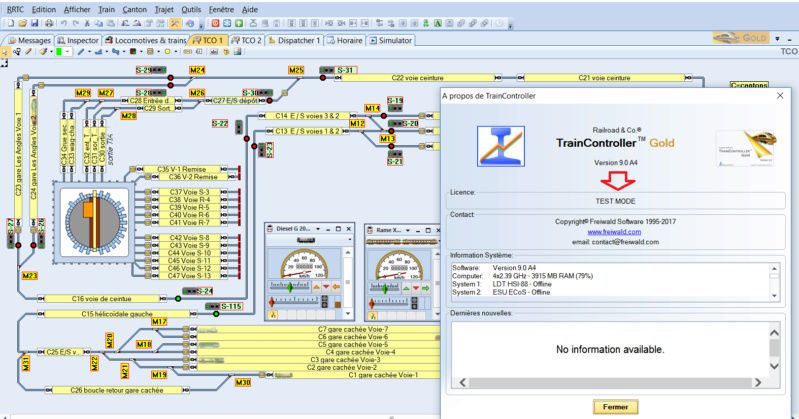The image size is (799, 419).
Task: Open dropdown next to the brush tool
Action: tap(51, 51)
